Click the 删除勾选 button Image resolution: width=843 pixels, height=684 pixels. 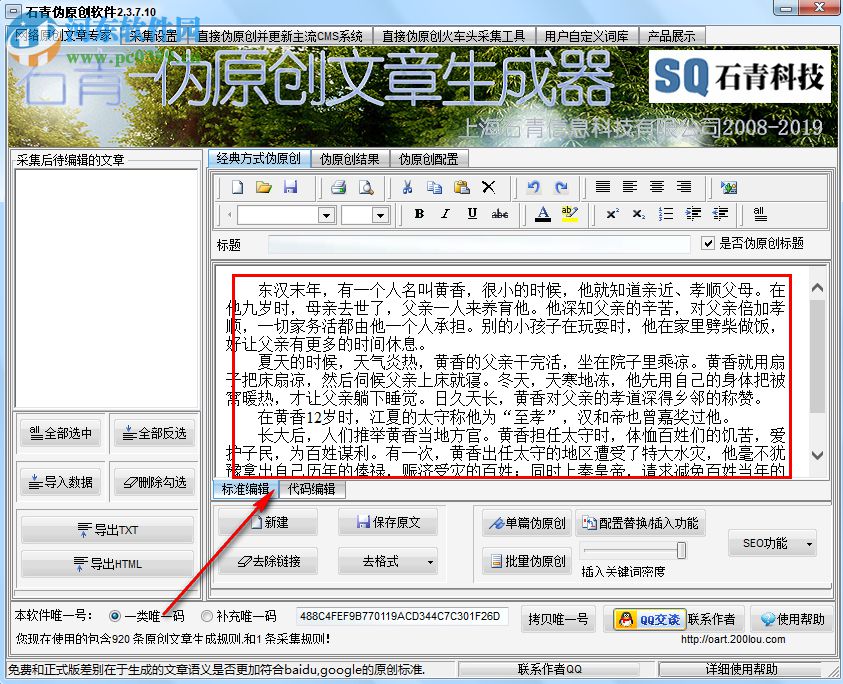point(154,482)
